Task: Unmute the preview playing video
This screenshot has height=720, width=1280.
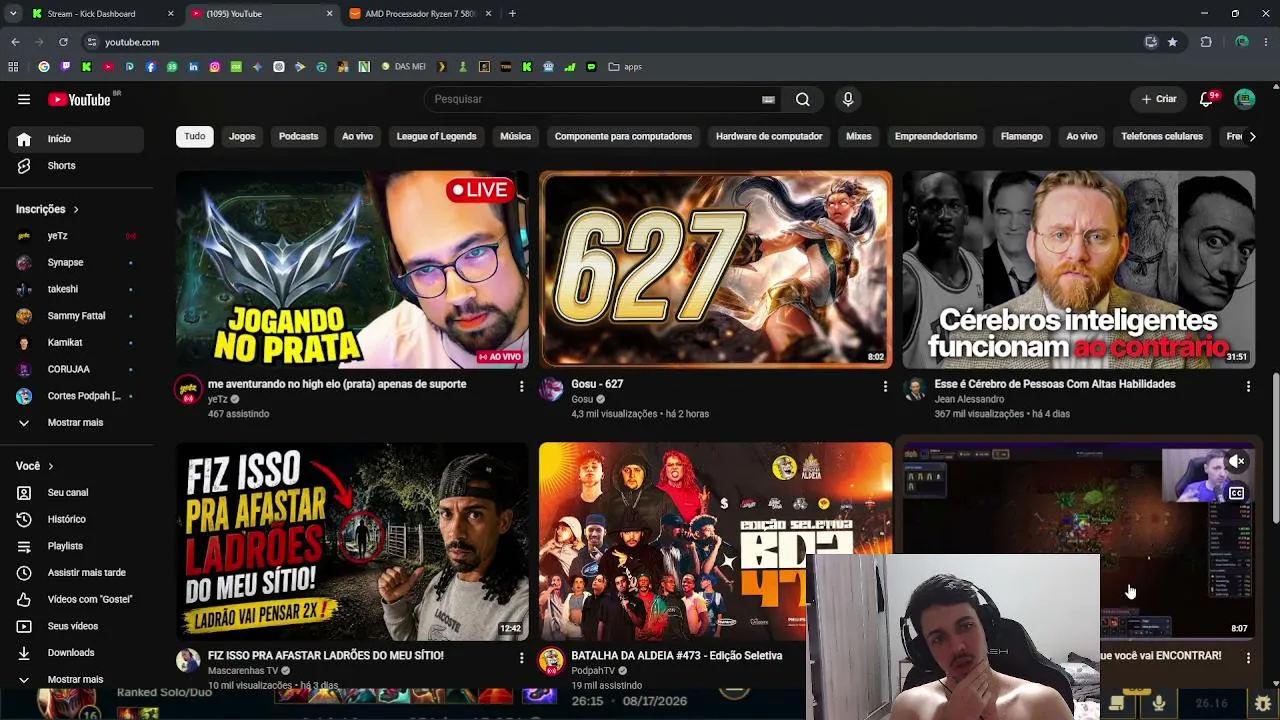Action: click(x=1237, y=461)
